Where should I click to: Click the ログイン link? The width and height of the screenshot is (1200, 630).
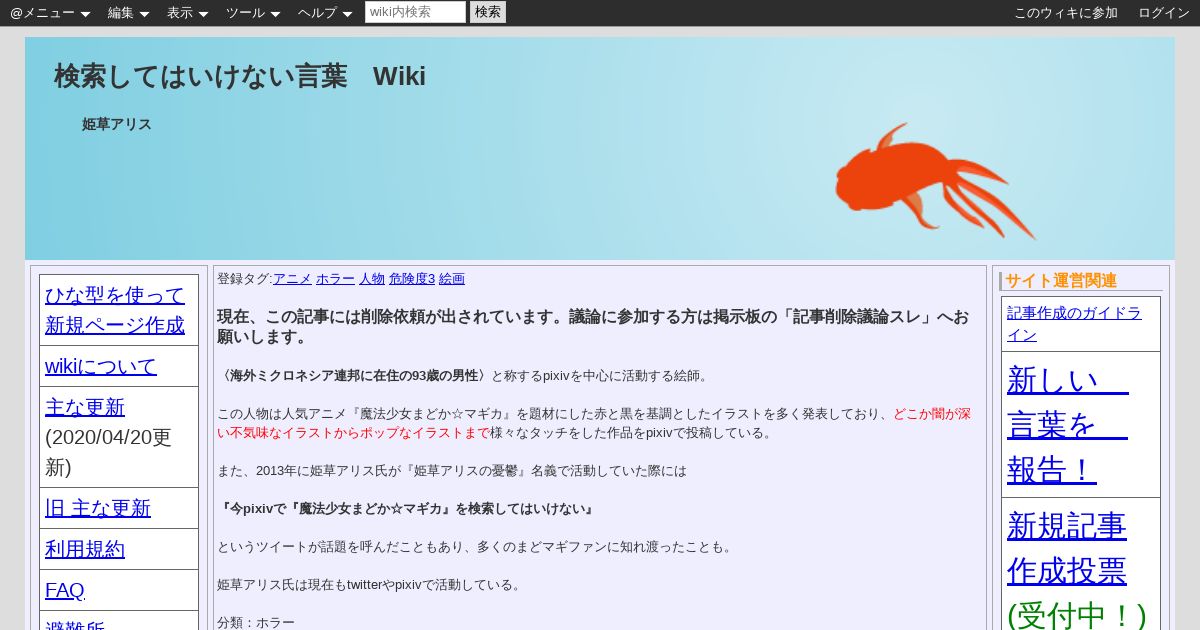click(1164, 13)
